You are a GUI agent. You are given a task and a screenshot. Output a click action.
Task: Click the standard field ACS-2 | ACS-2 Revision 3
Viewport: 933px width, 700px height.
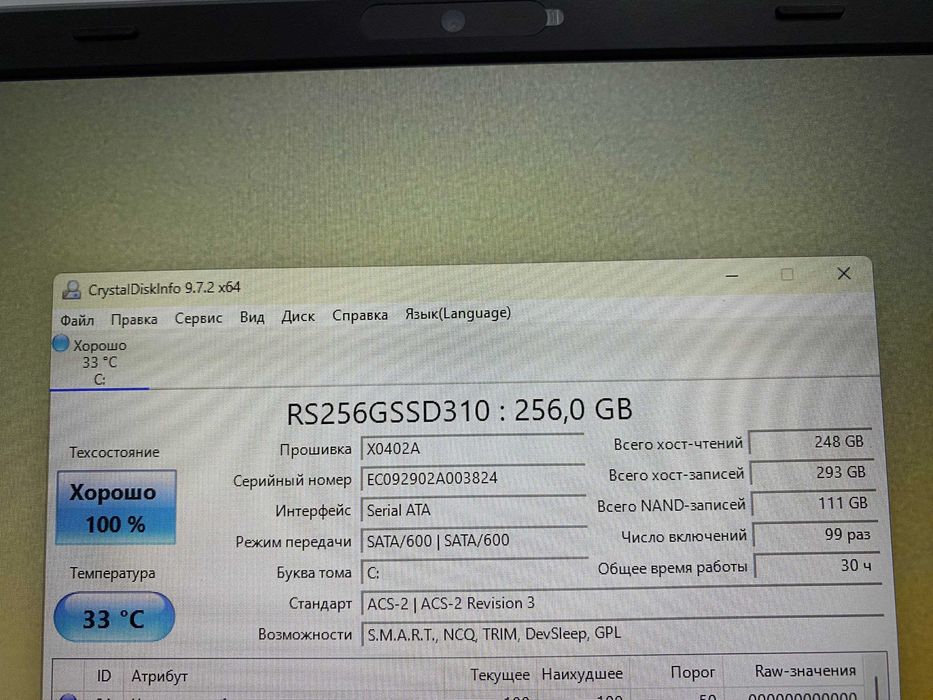tap(621, 602)
